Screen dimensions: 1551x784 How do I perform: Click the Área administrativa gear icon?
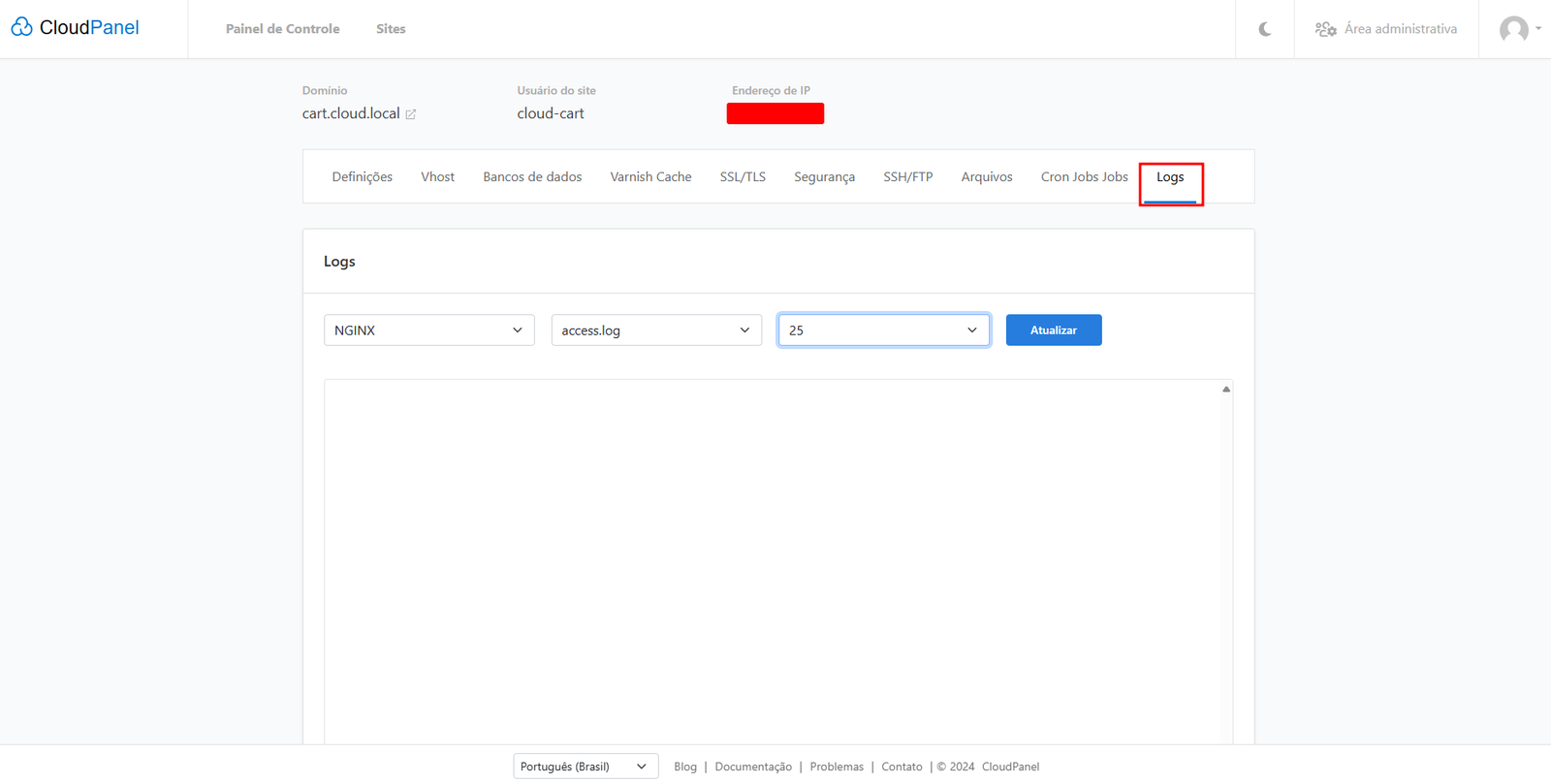1325,29
